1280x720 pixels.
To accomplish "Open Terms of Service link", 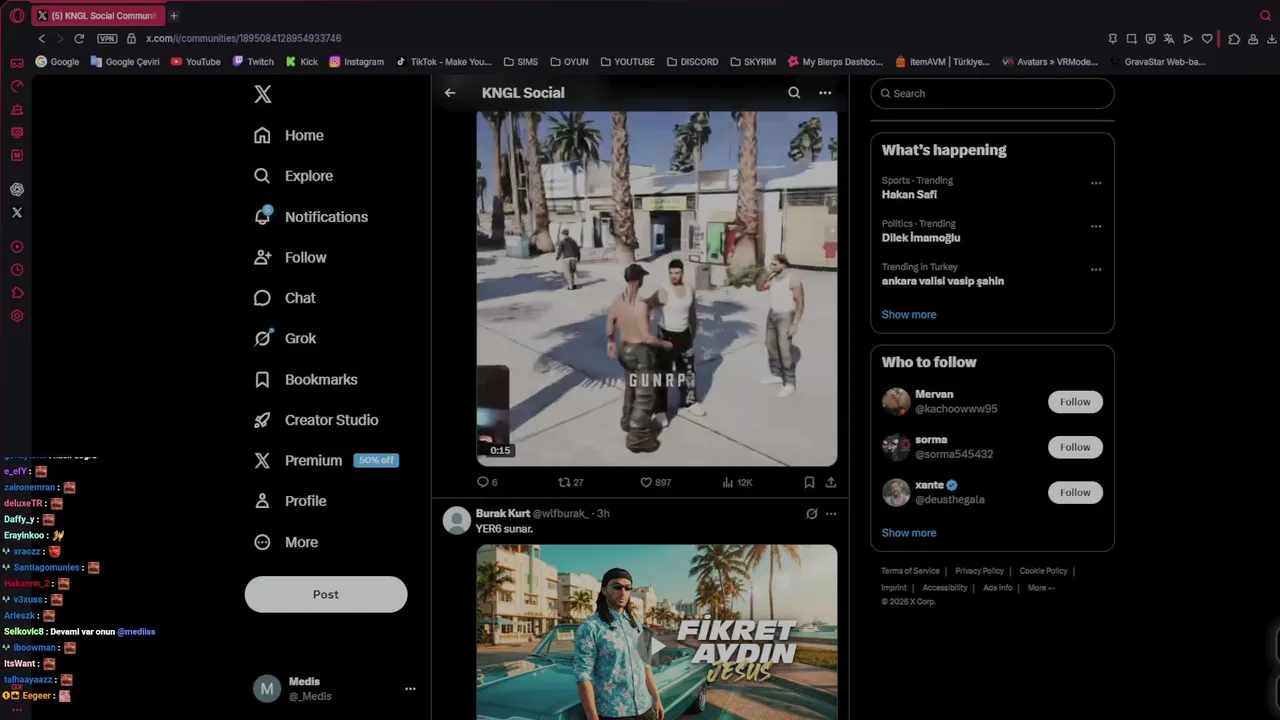I will (x=910, y=571).
